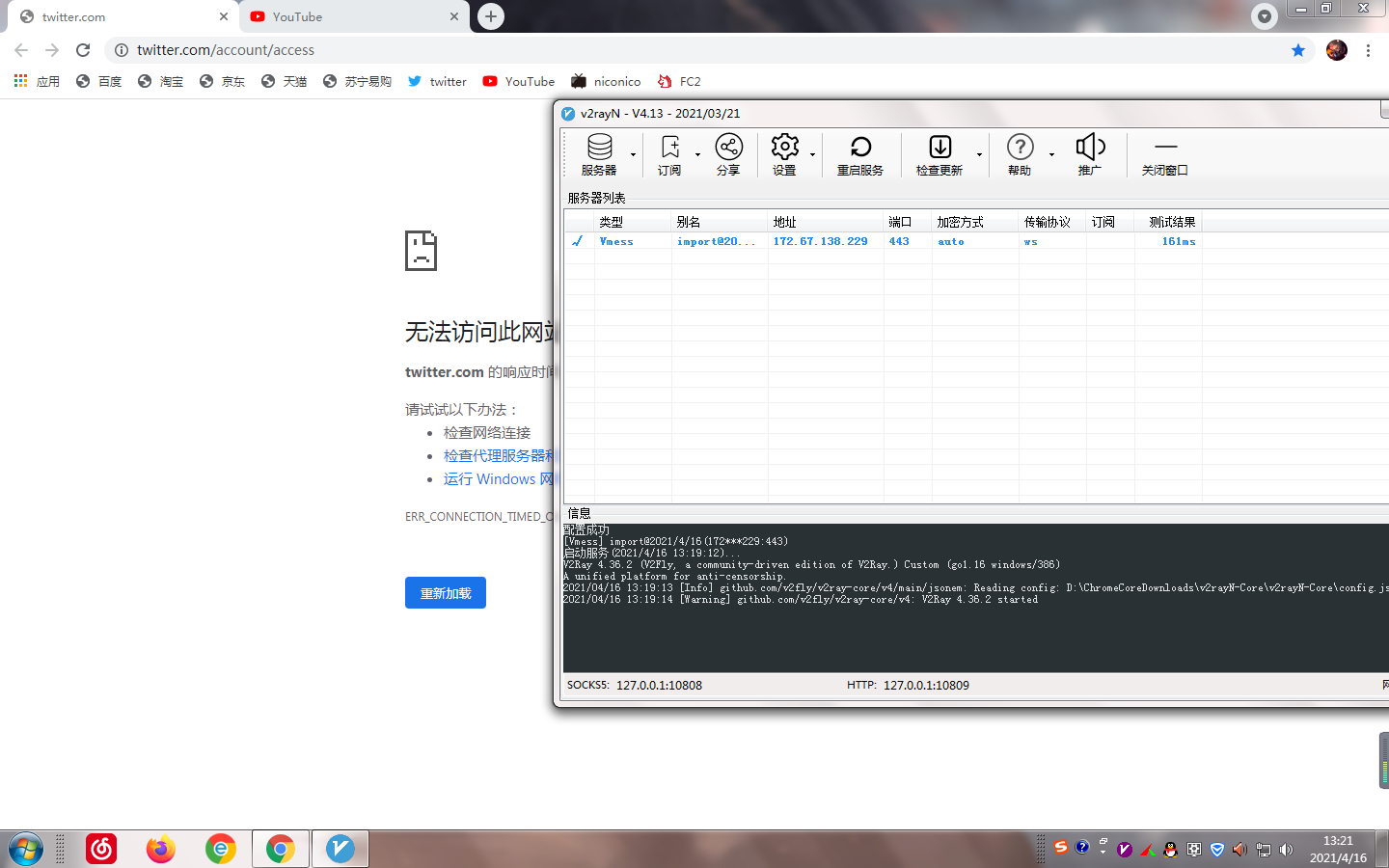
Task: Toggle the active server checkmark in server list
Action: pyautogui.click(x=579, y=241)
